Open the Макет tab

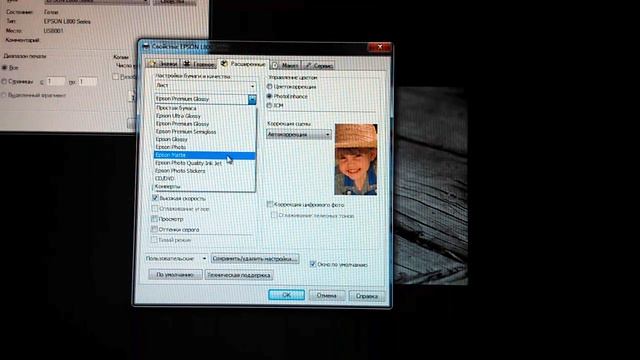pos(285,65)
